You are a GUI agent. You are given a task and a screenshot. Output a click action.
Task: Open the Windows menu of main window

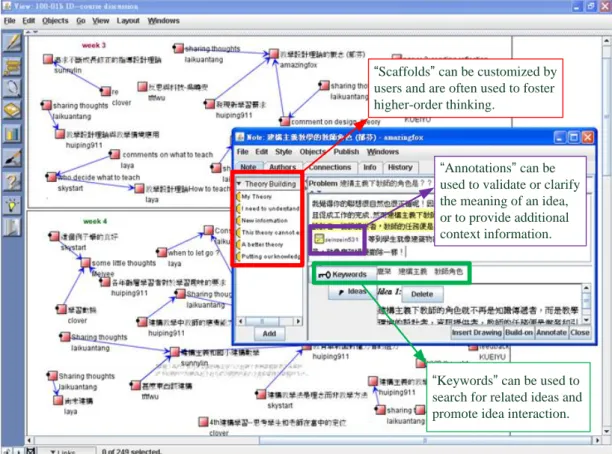click(164, 21)
